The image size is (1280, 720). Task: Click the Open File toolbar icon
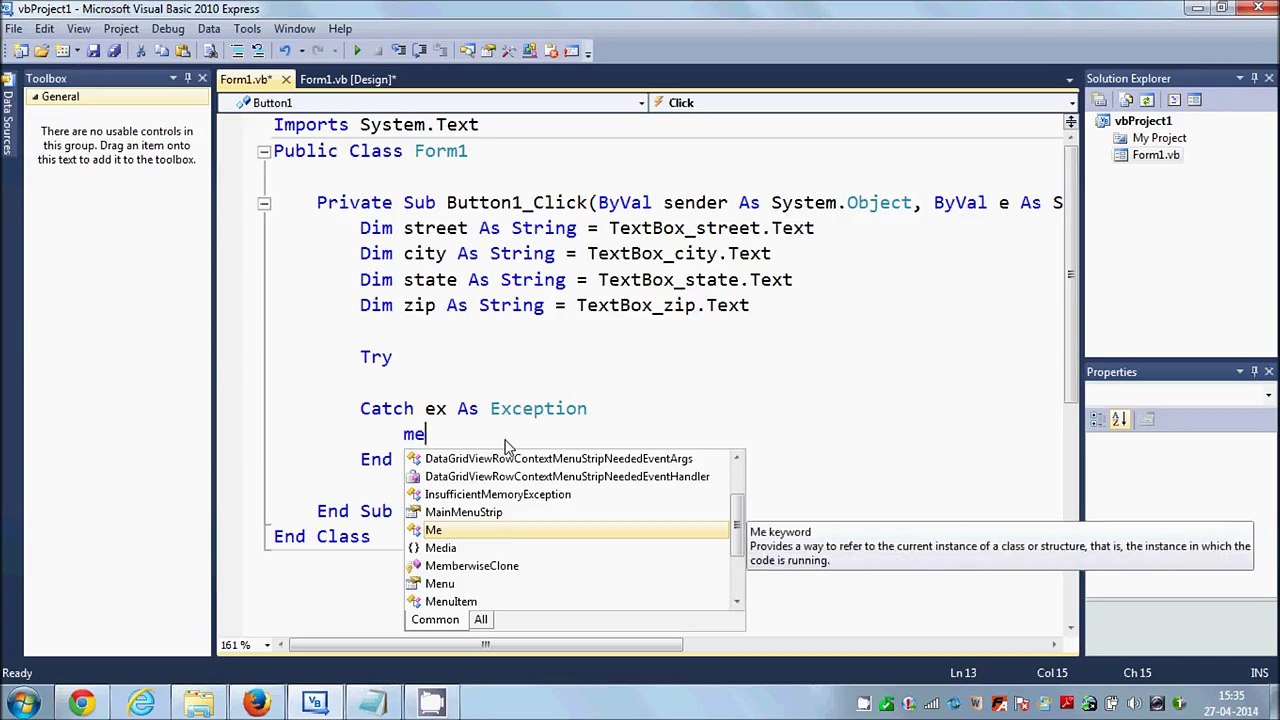(42, 50)
